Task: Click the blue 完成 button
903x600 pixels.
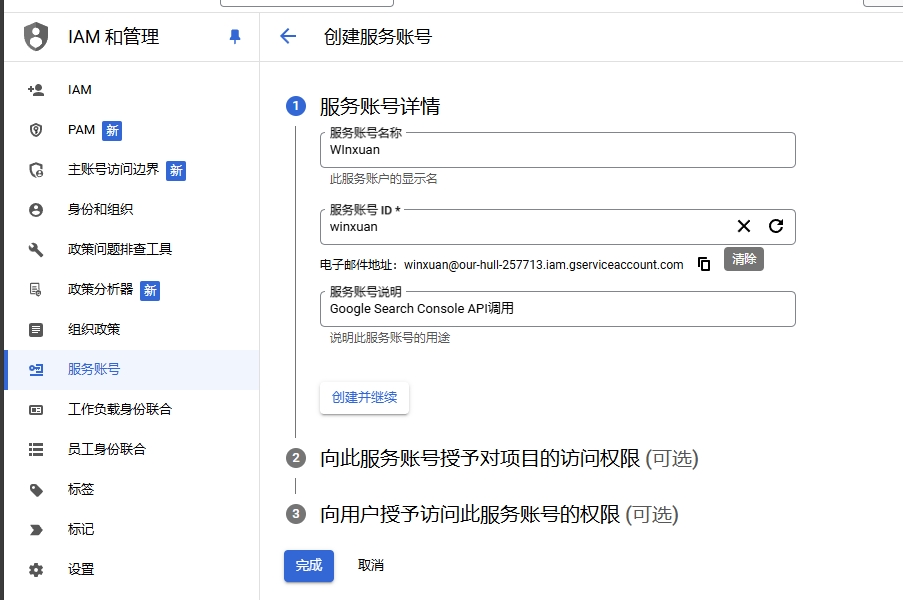Action: [x=309, y=566]
